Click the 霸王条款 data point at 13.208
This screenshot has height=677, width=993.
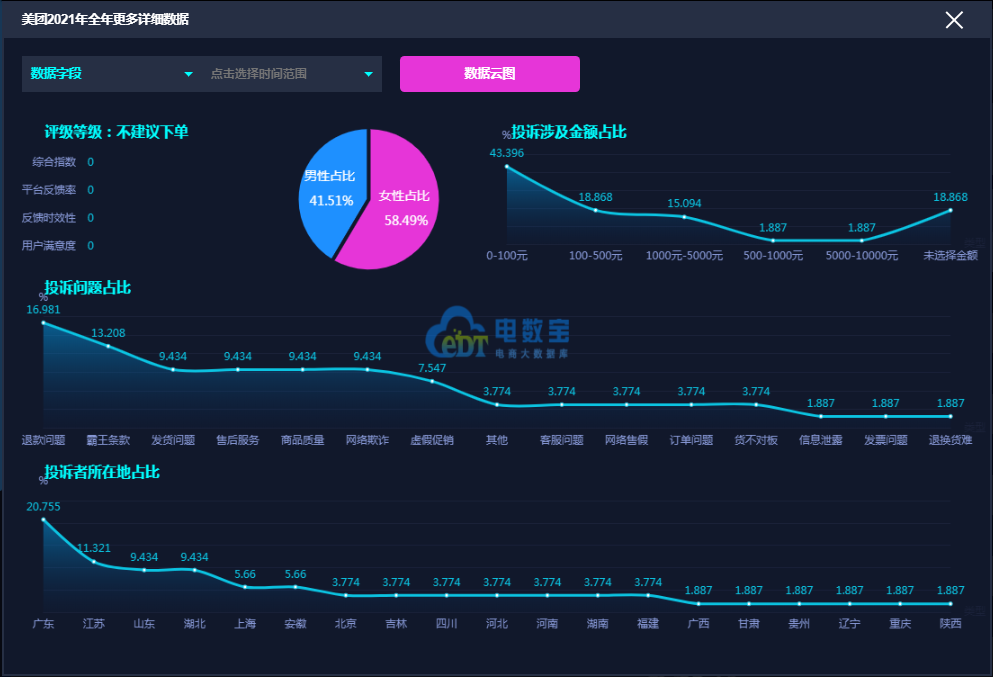[x=108, y=346]
